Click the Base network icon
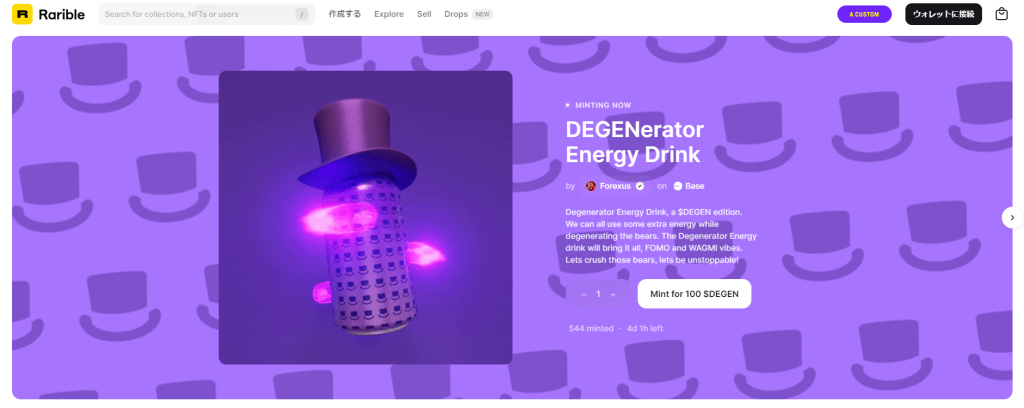The height and width of the screenshot is (408, 1024). (678, 186)
